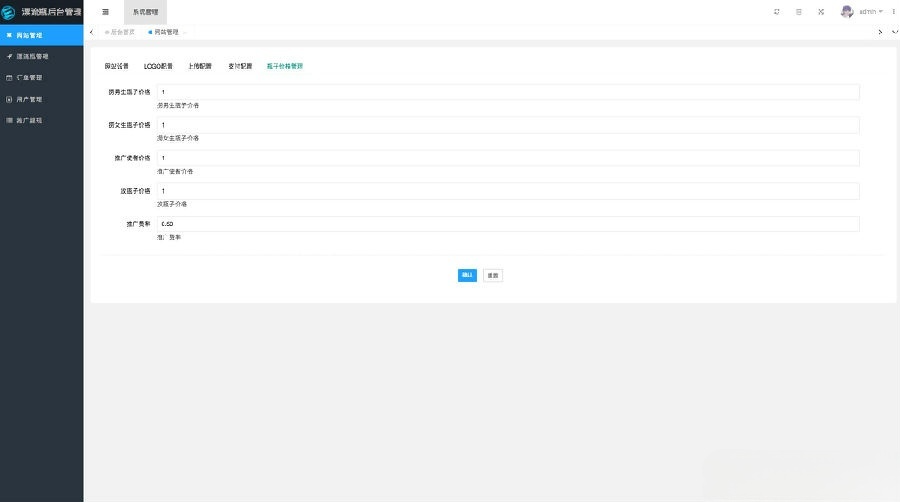Click the admin user avatar
This screenshot has height=502, width=900.
pos(847,12)
